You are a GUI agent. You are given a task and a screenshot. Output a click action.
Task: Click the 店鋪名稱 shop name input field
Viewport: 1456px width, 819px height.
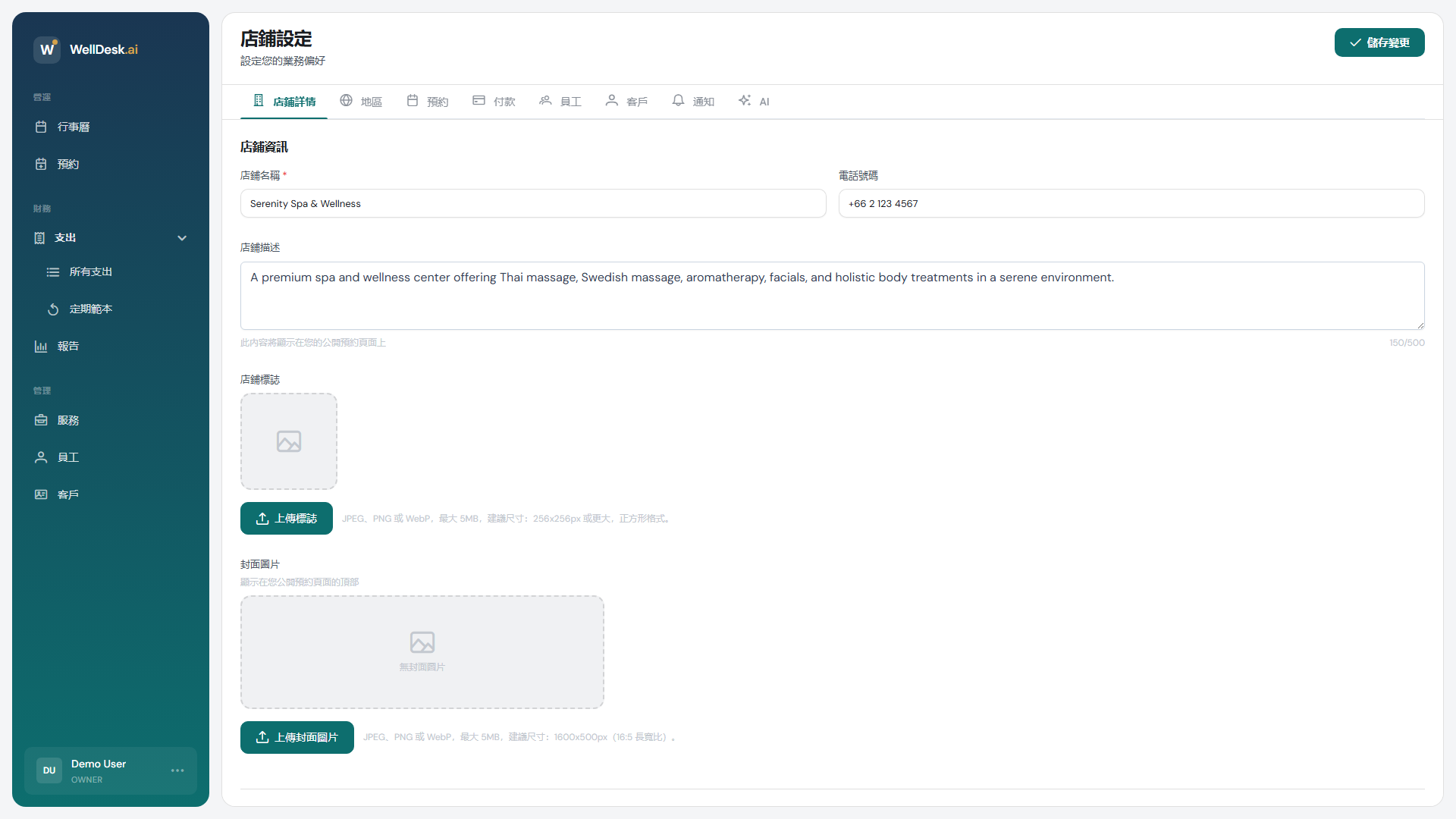click(532, 203)
